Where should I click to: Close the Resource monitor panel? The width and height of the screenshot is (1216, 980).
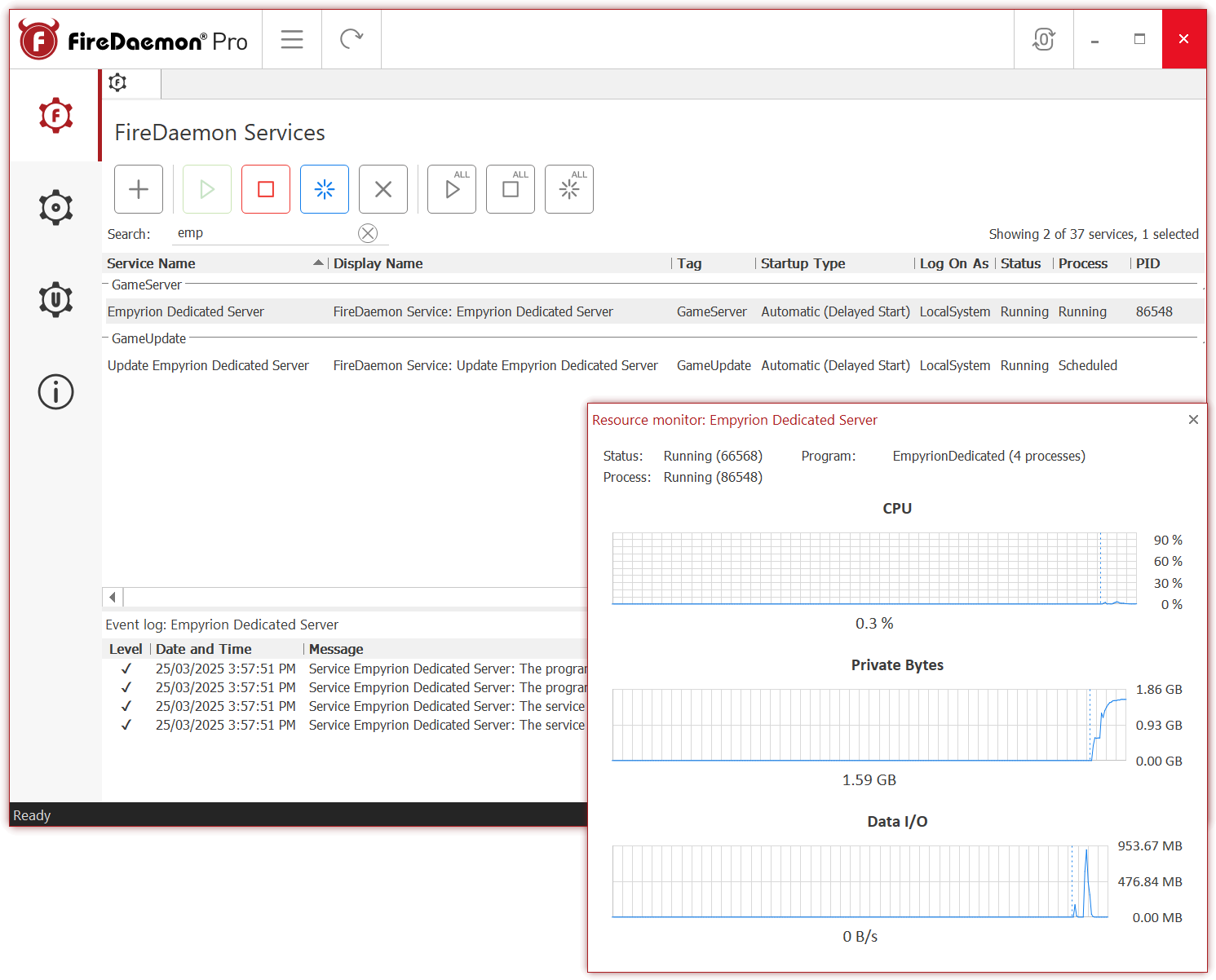(x=1193, y=419)
